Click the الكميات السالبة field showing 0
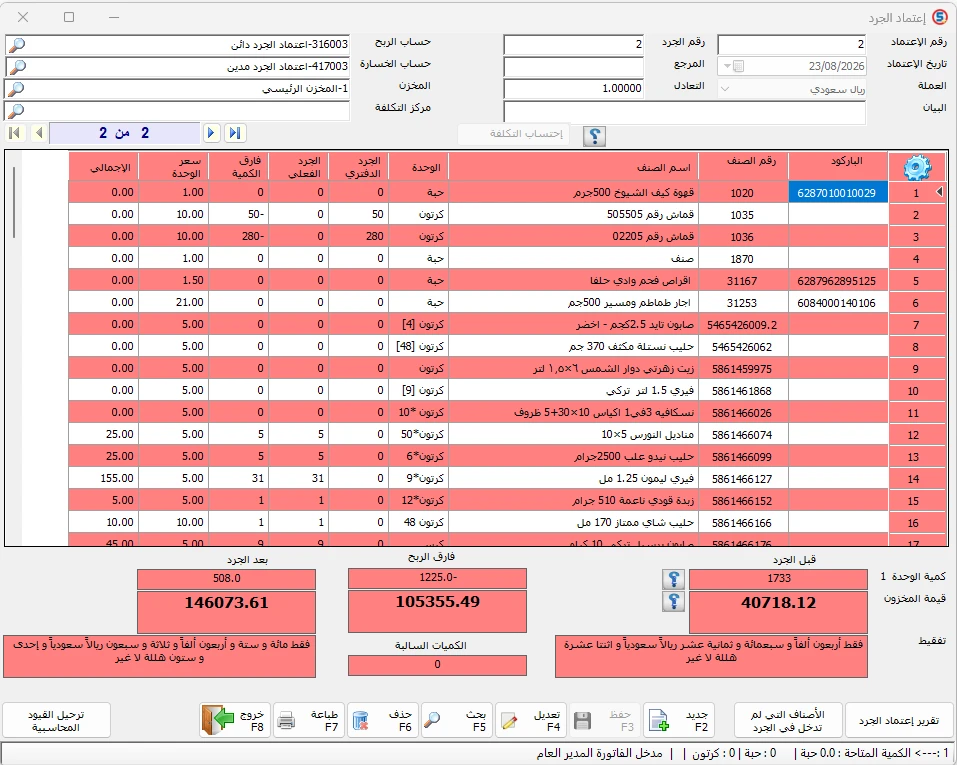 tap(437, 665)
